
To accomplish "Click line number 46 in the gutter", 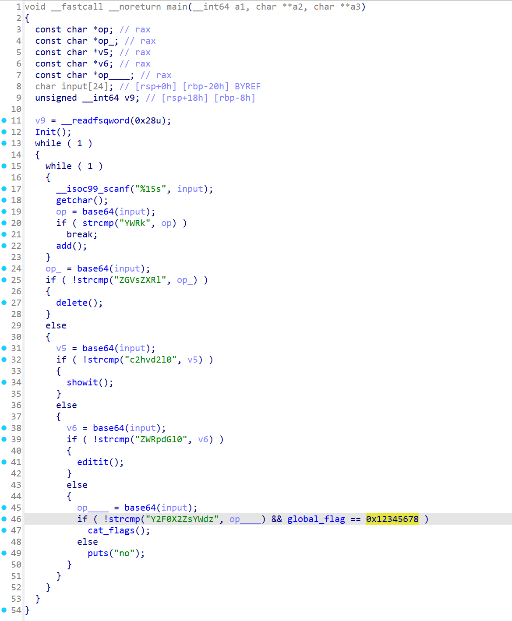I will 16,519.
